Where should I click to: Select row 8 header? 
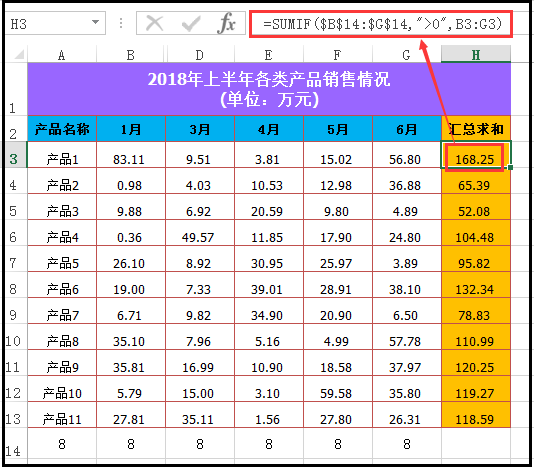click(x=16, y=285)
